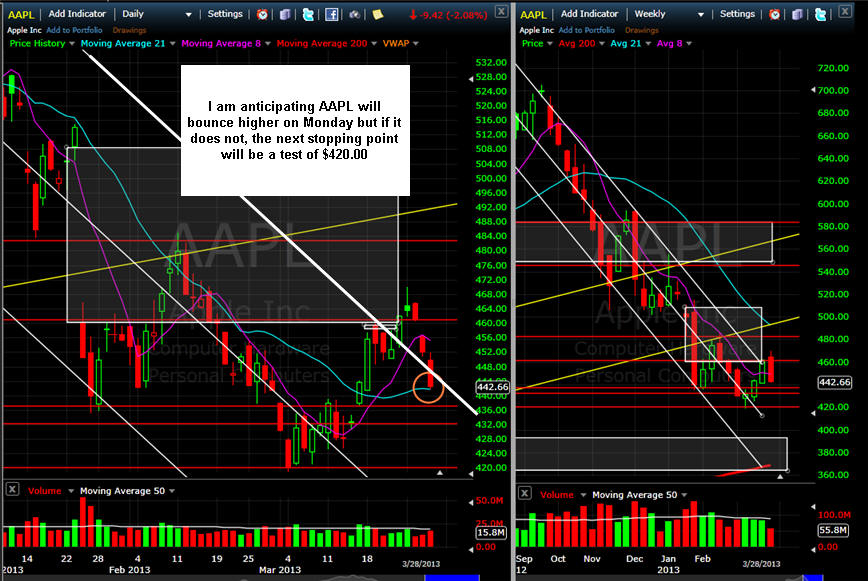Image resolution: width=868 pixels, height=581 pixels.
Task: Click the 532.00 label on Daily price axis
Action: 491,63
